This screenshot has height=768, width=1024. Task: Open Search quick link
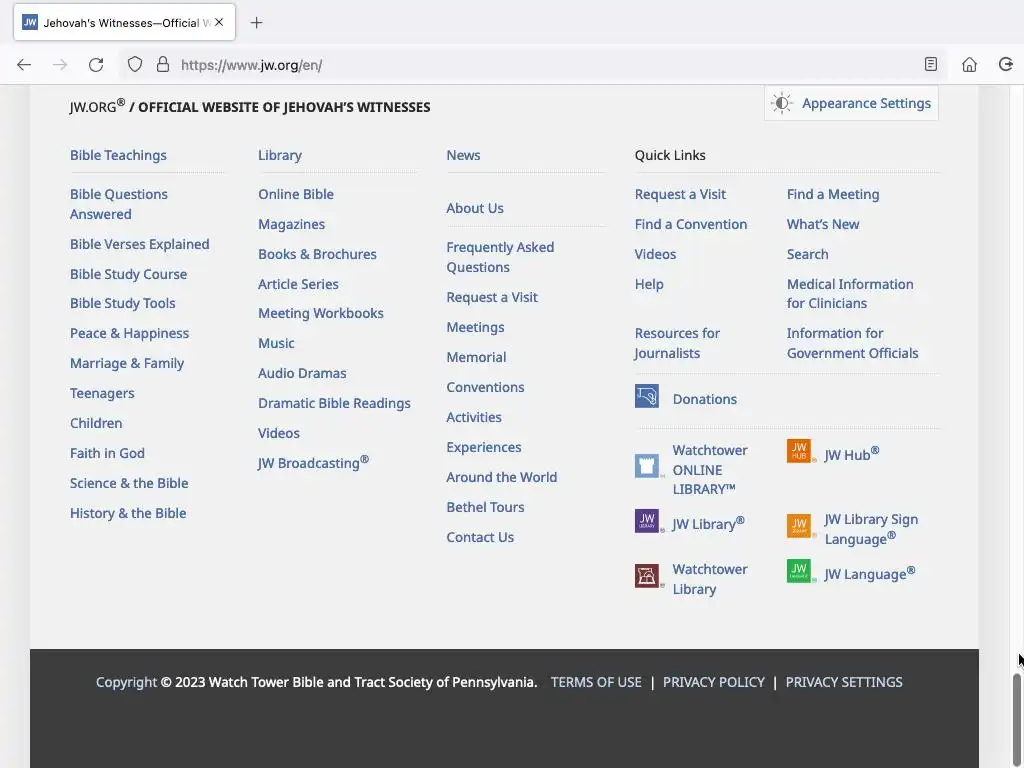(x=807, y=255)
